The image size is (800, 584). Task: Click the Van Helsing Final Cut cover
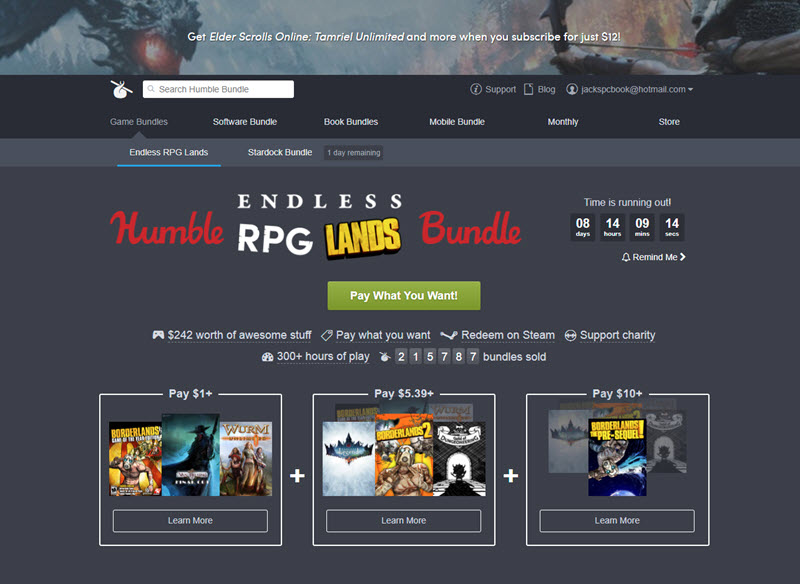click(191, 455)
